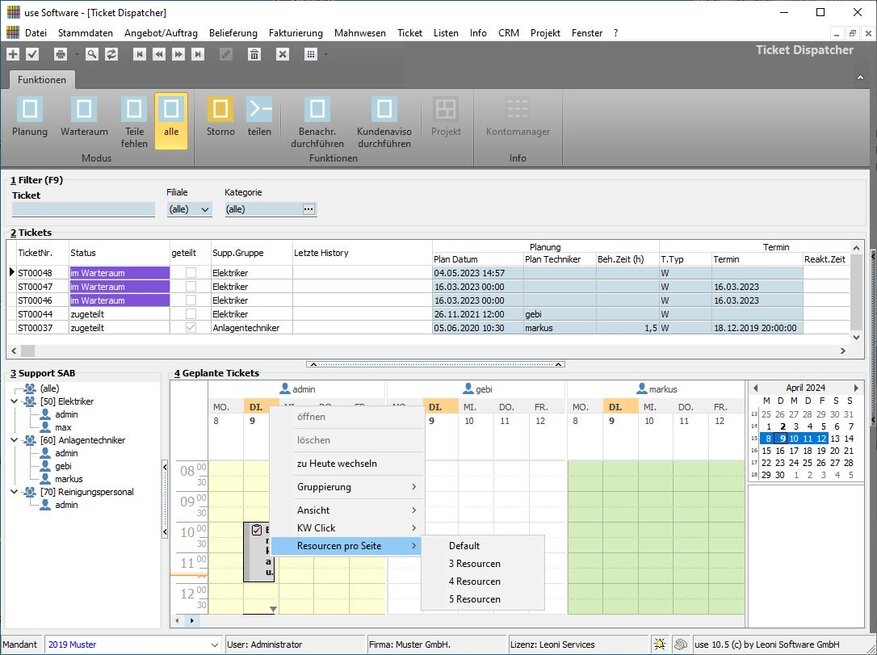Click the refresh icon in toolbar
877x655 pixels.
click(111, 54)
